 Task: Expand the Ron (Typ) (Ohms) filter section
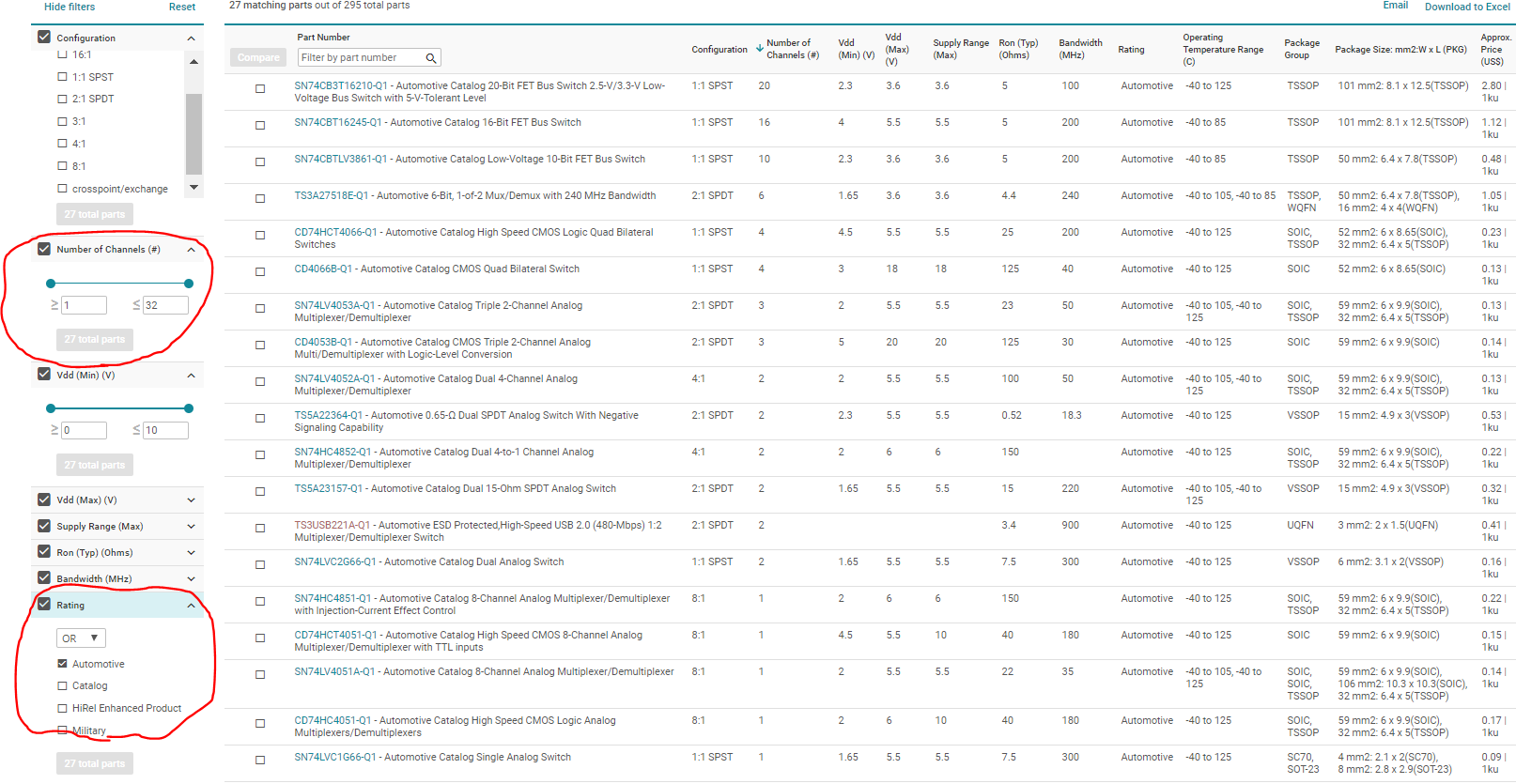click(192, 553)
